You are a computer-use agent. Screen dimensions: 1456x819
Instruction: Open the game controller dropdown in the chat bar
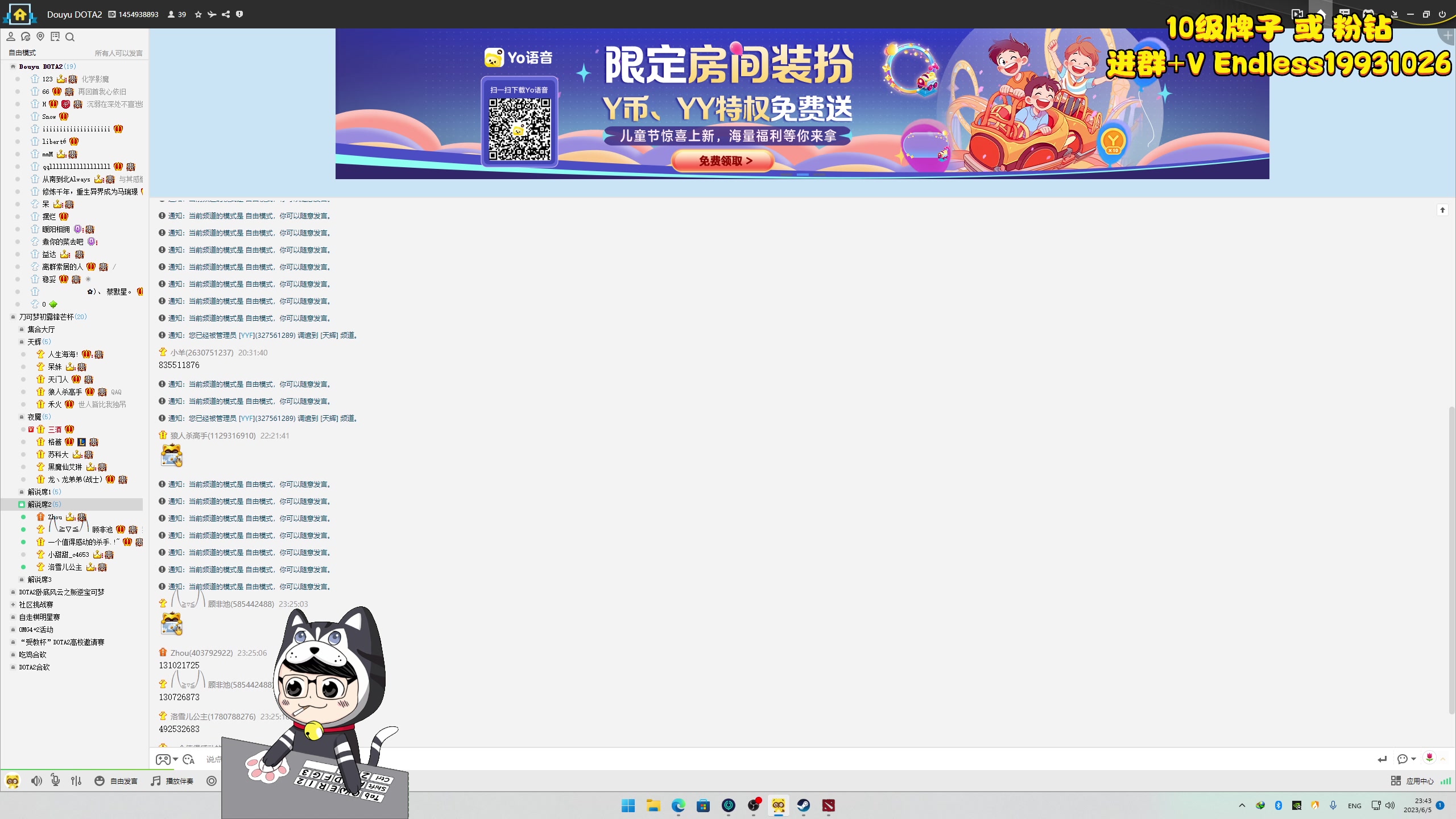(x=167, y=759)
